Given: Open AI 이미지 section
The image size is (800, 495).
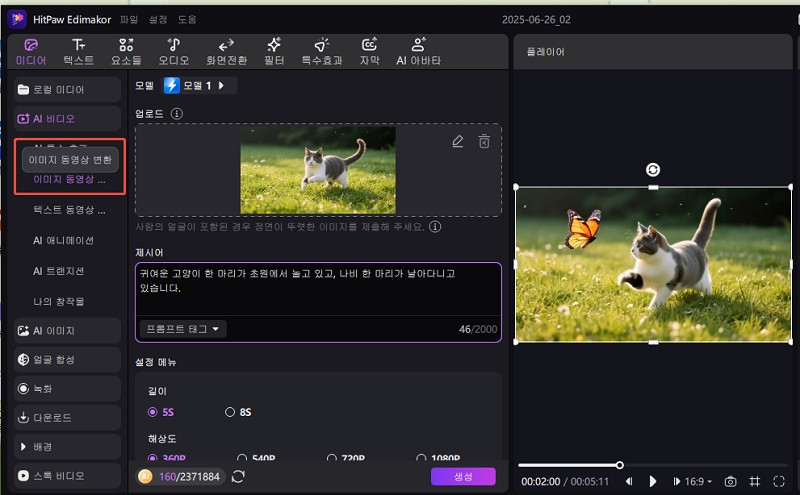Looking at the screenshot, I should coord(67,331).
